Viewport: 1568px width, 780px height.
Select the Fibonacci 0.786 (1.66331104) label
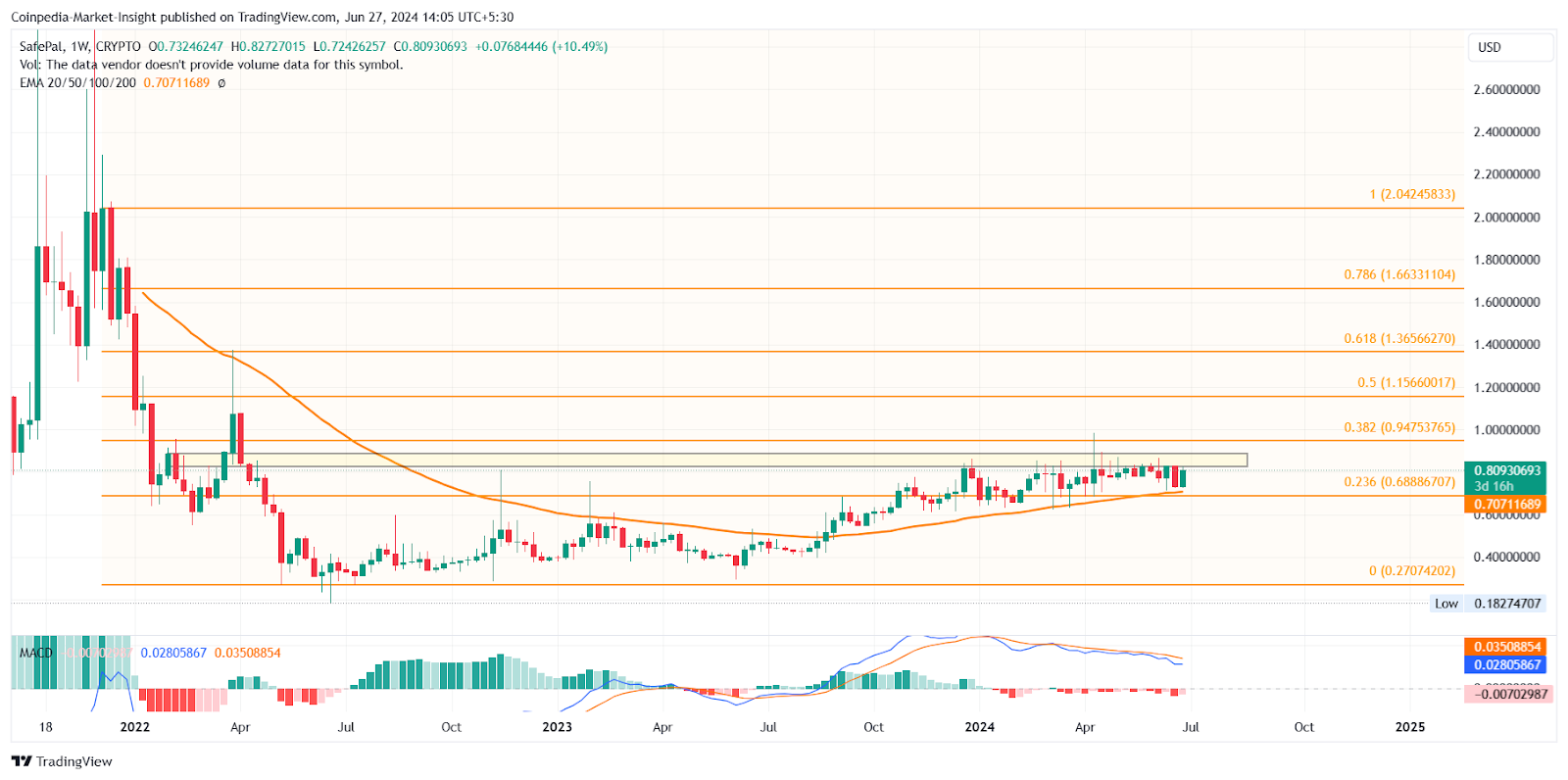[x=1399, y=274]
